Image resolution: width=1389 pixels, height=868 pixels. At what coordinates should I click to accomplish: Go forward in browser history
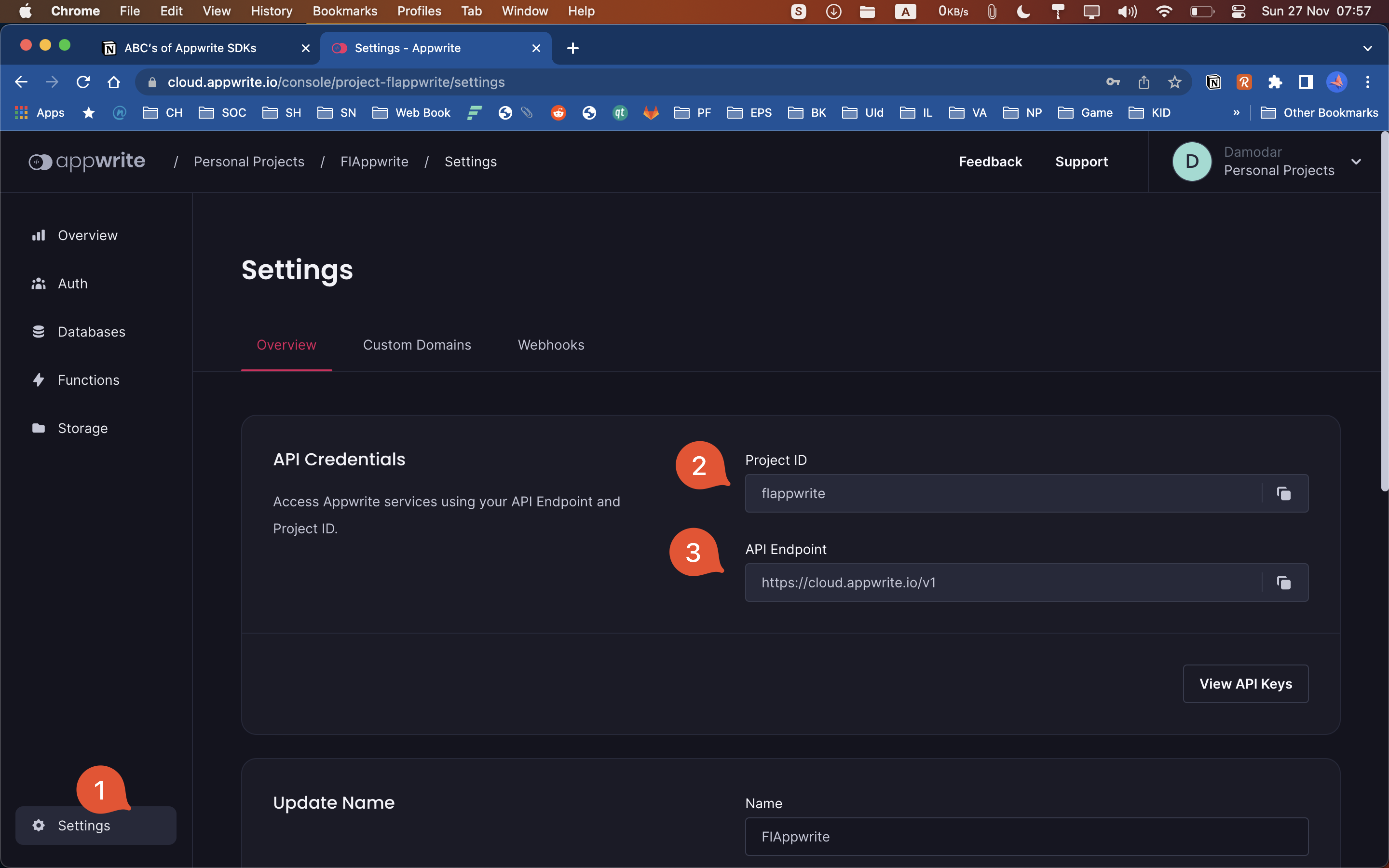click(x=52, y=82)
